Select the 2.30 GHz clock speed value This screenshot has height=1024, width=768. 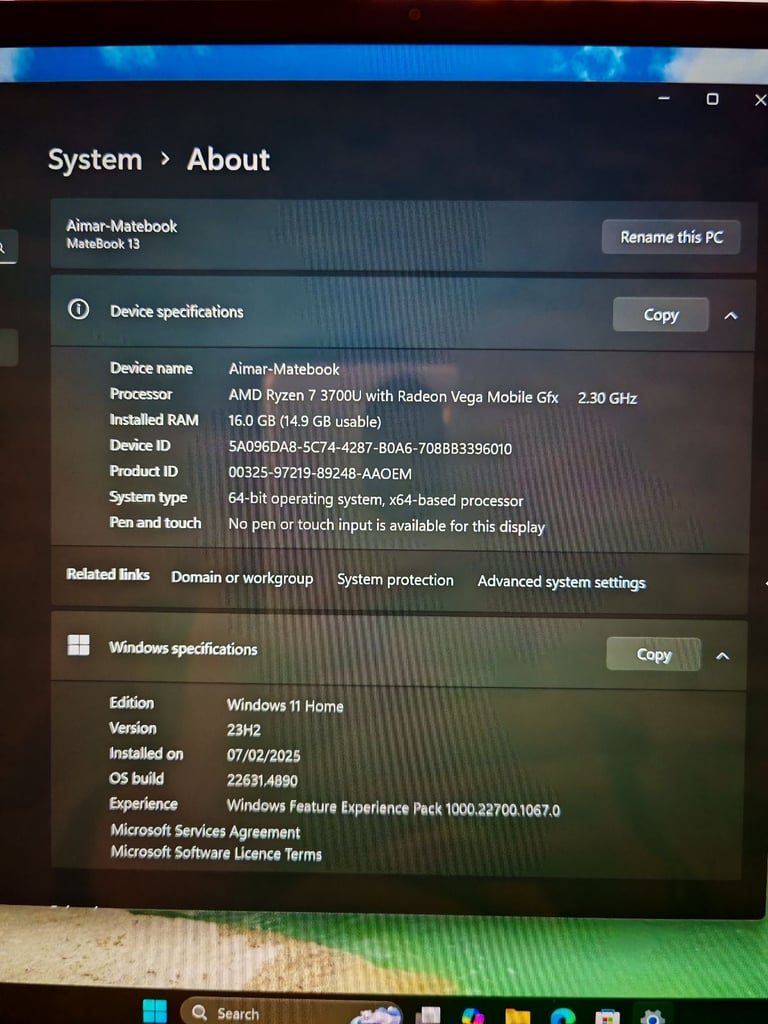click(607, 398)
